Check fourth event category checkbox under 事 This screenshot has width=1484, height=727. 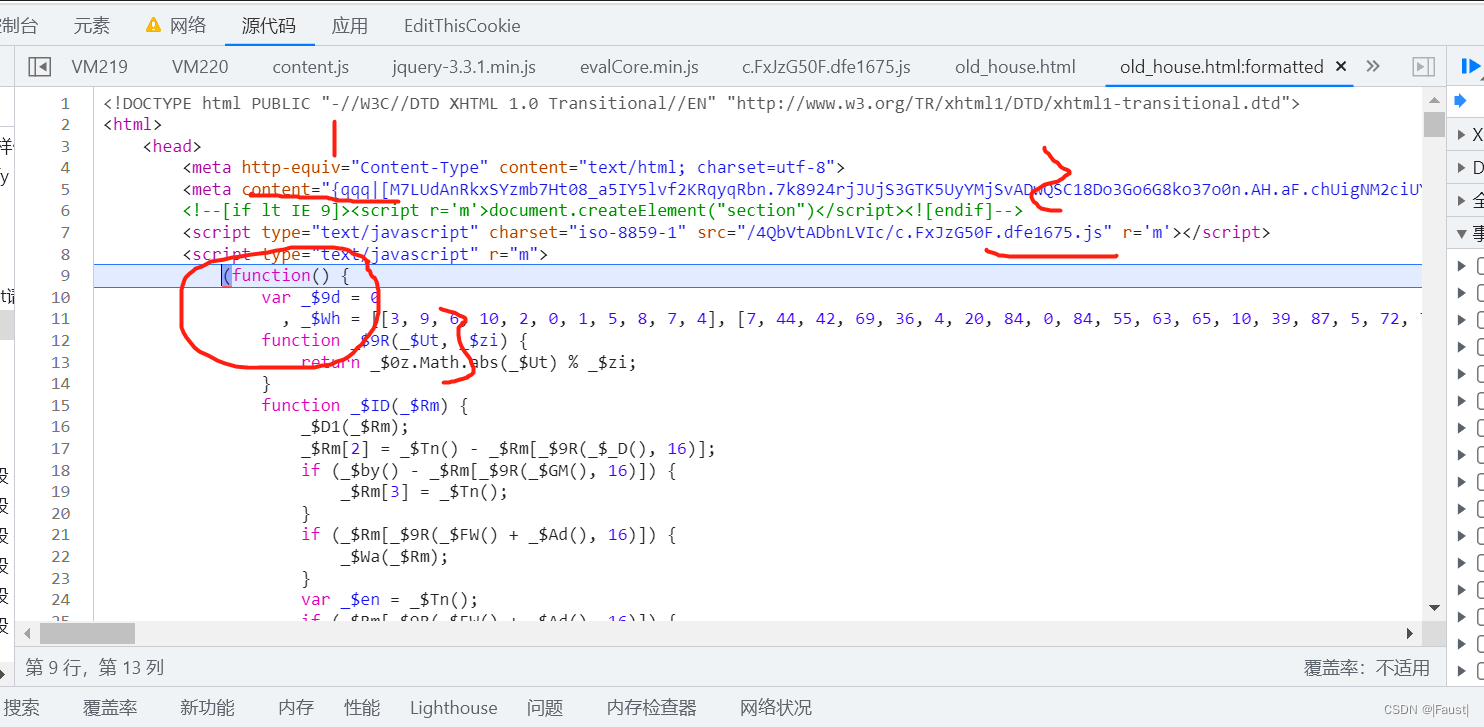tap(1480, 347)
